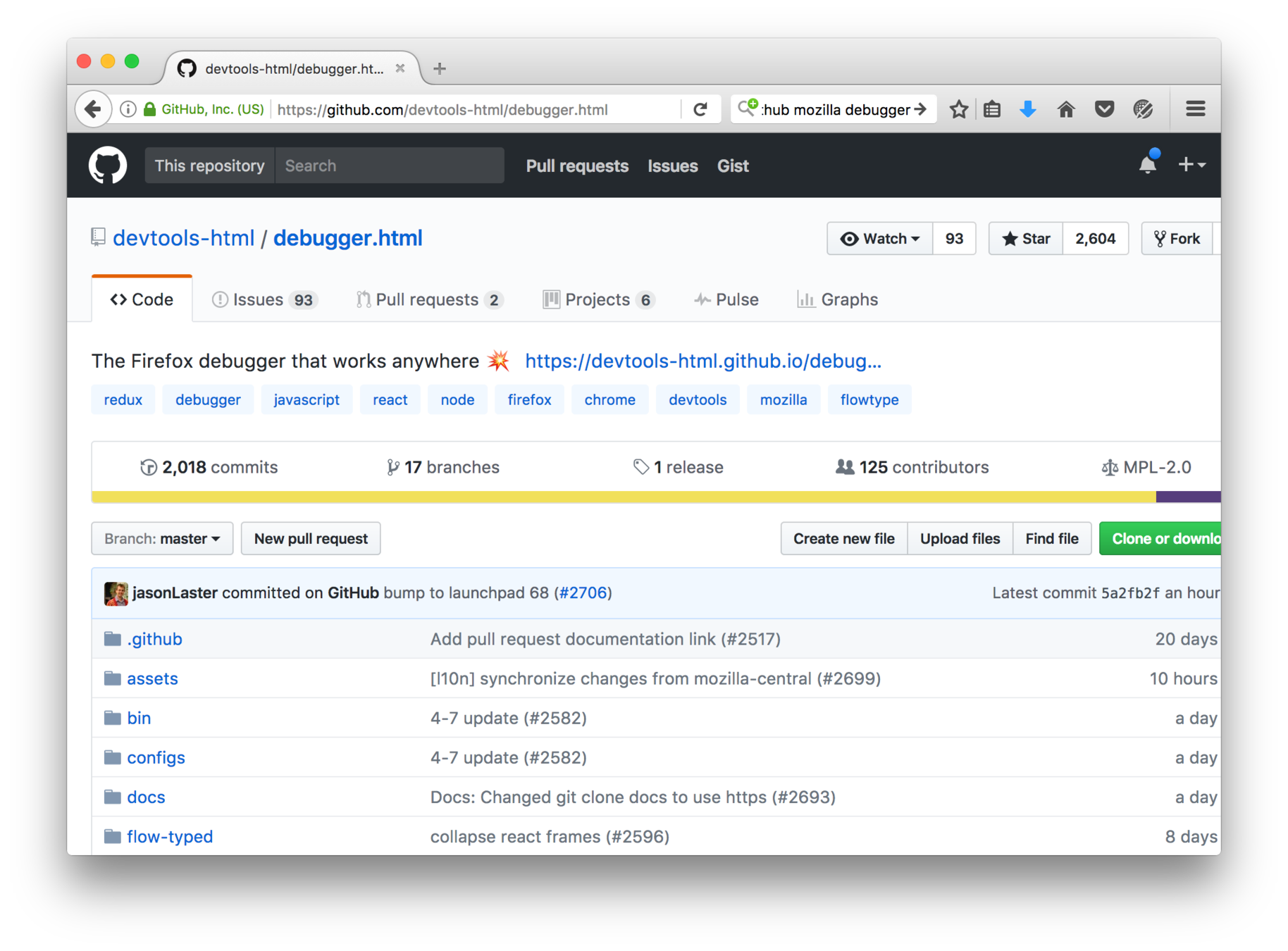Click the repository search field

390,166
